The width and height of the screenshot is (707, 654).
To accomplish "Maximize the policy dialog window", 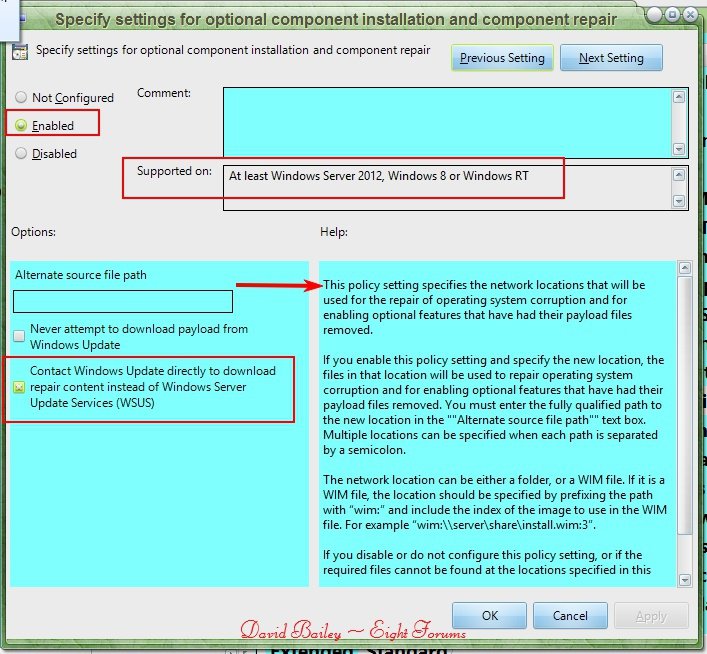I will click(x=672, y=14).
